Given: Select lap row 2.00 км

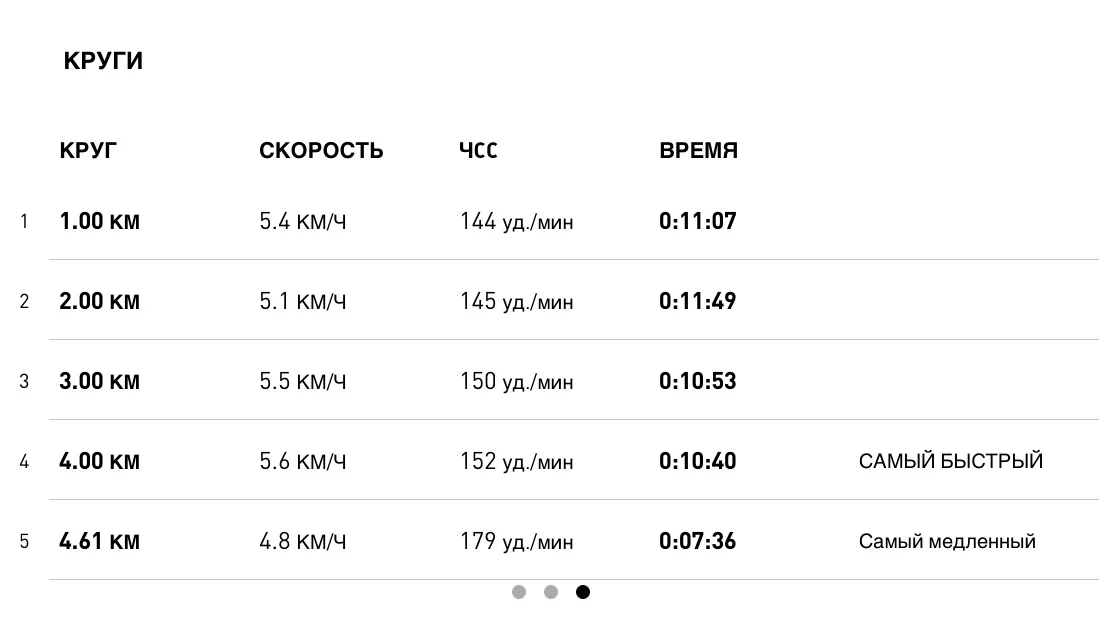Looking at the screenshot, I should (100, 301).
